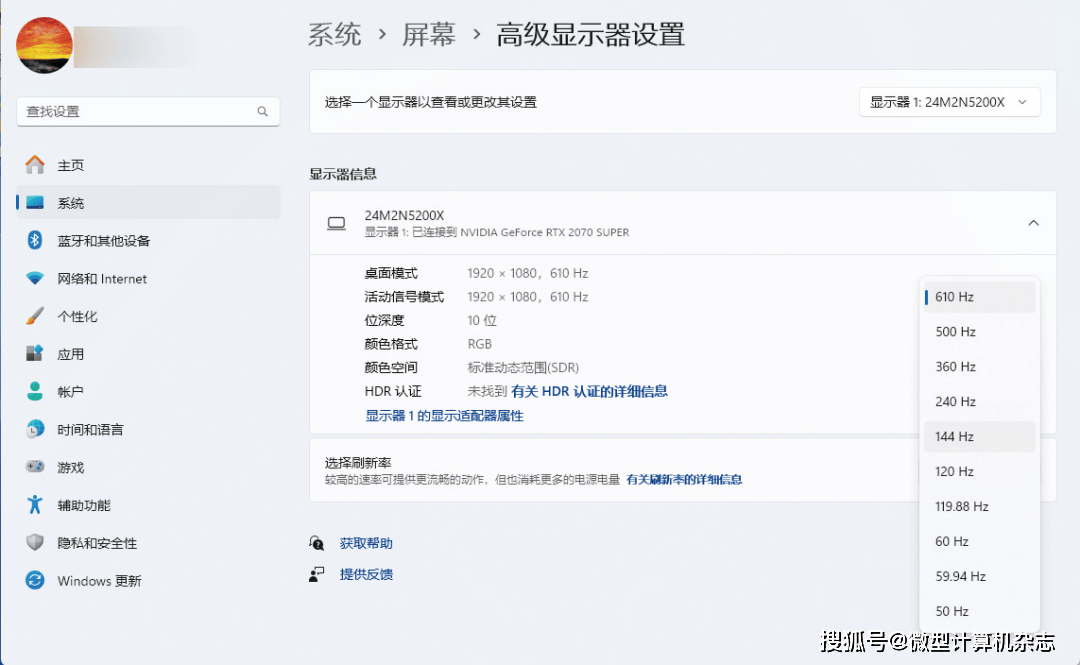Image resolution: width=1080 pixels, height=665 pixels.
Task: Open the 系统 (System) section in sidebar
Action: pos(70,202)
